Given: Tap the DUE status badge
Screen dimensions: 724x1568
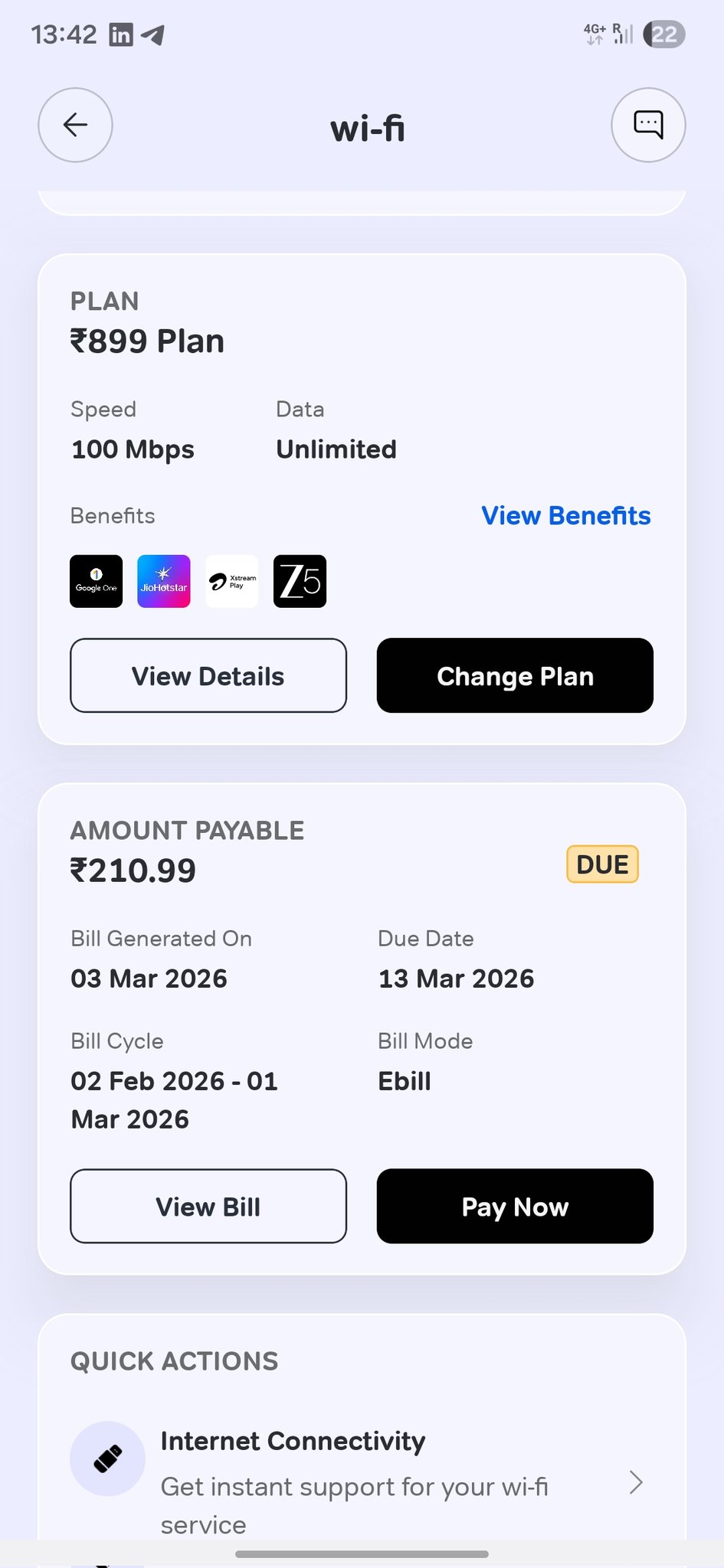Looking at the screenshot, I should click(602, 864).
